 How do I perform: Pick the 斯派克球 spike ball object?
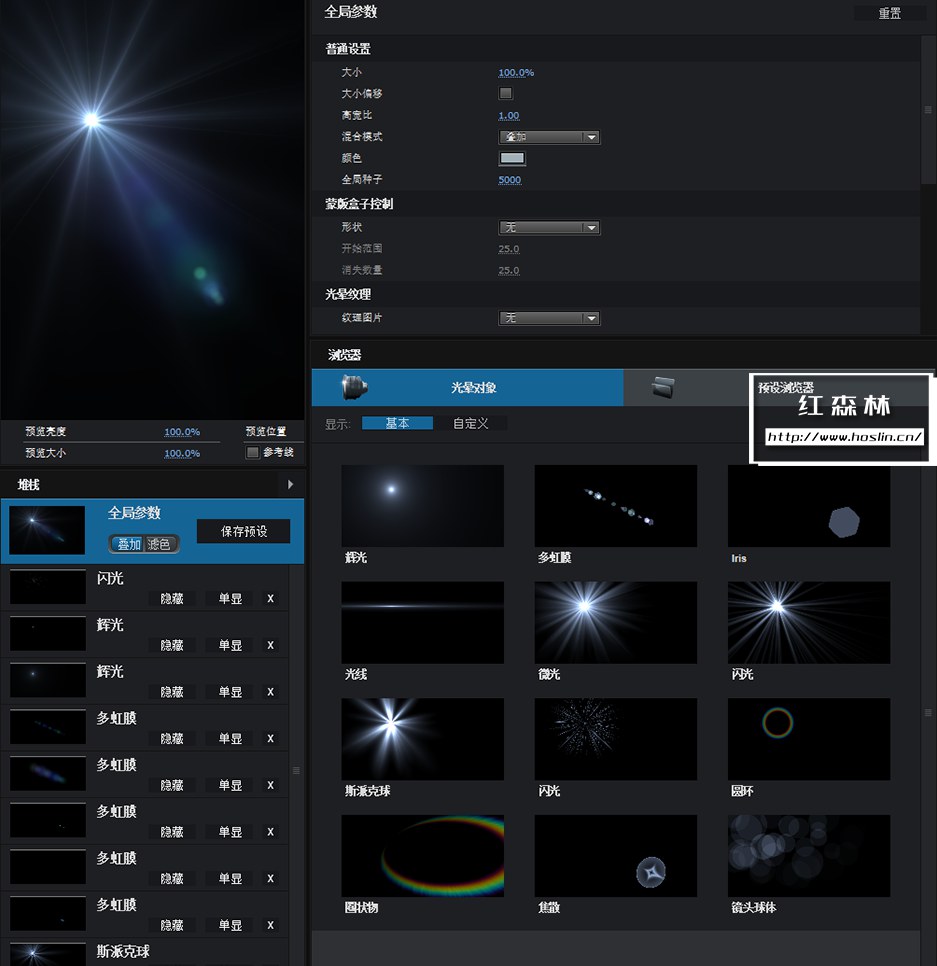(422, 738)
